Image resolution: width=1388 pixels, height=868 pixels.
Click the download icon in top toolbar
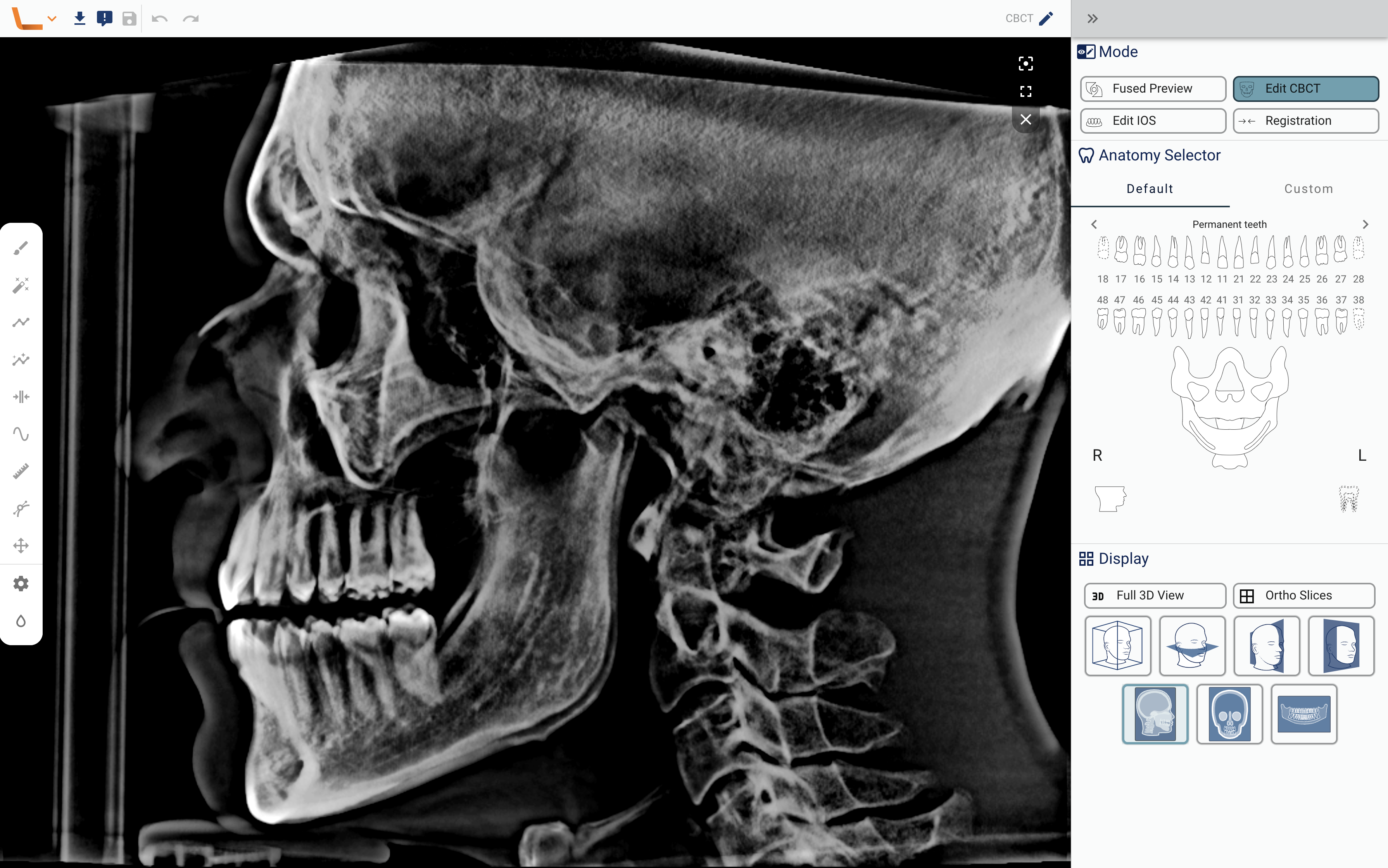(x=80, y=18)
